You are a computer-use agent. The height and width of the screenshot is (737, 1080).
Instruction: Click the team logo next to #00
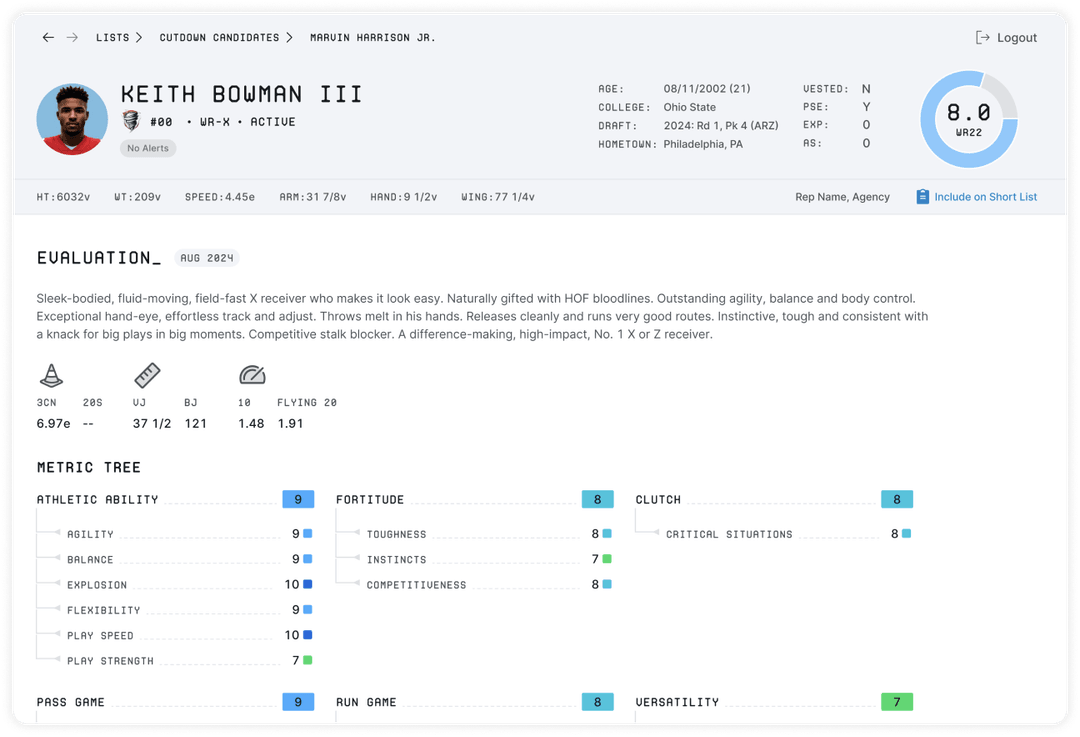point(131,122)
